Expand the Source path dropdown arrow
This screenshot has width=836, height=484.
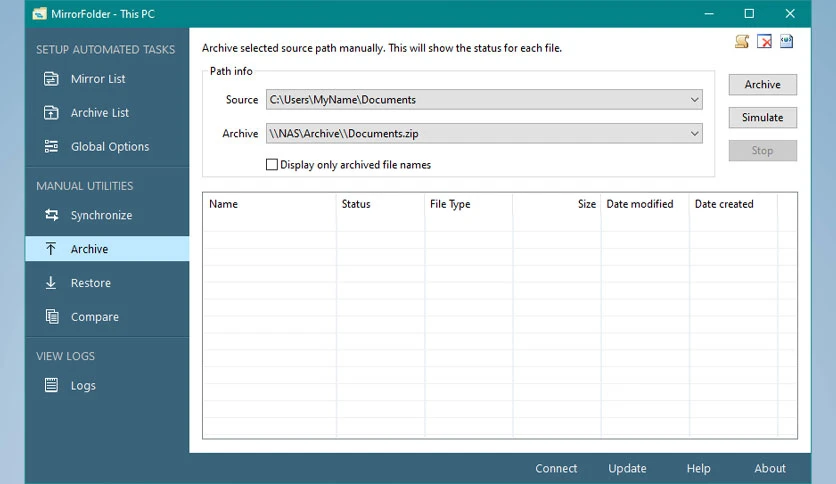(x=694, y=100)
